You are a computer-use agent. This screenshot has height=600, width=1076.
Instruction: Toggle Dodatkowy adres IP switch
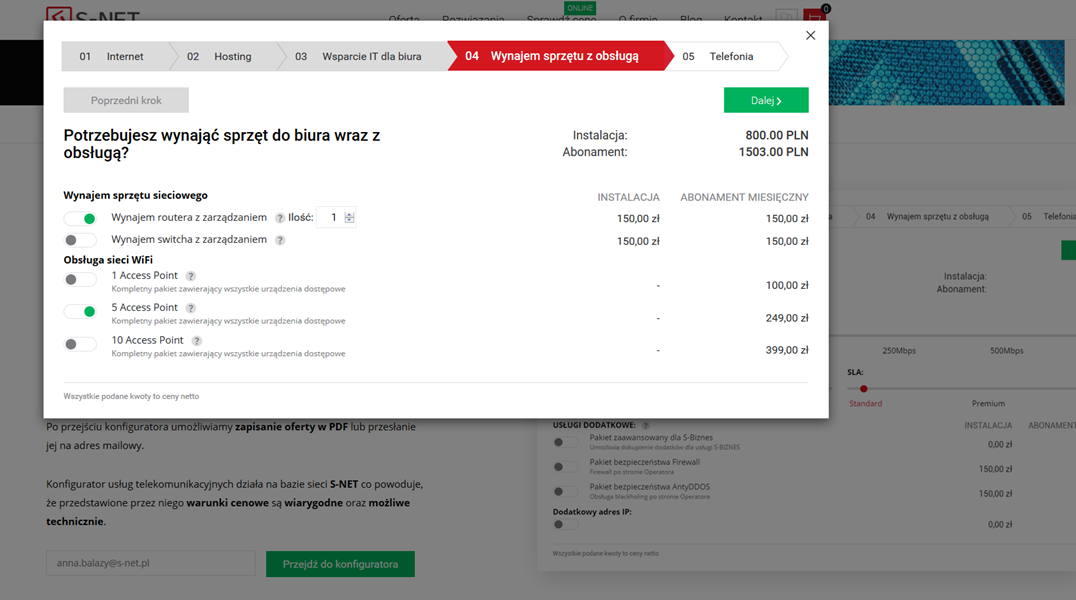pyautogui.click(x=566, y=524)
